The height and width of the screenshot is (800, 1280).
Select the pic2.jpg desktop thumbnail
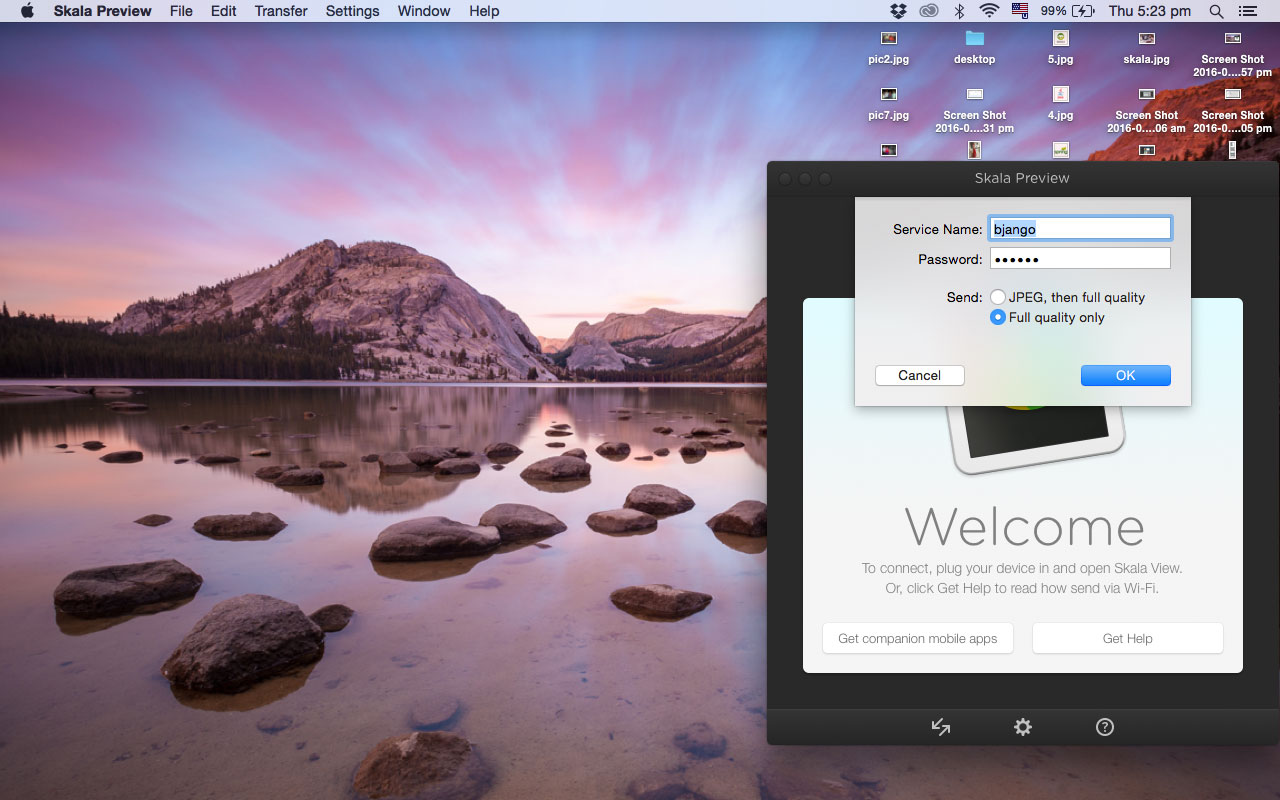click(888, 38)
